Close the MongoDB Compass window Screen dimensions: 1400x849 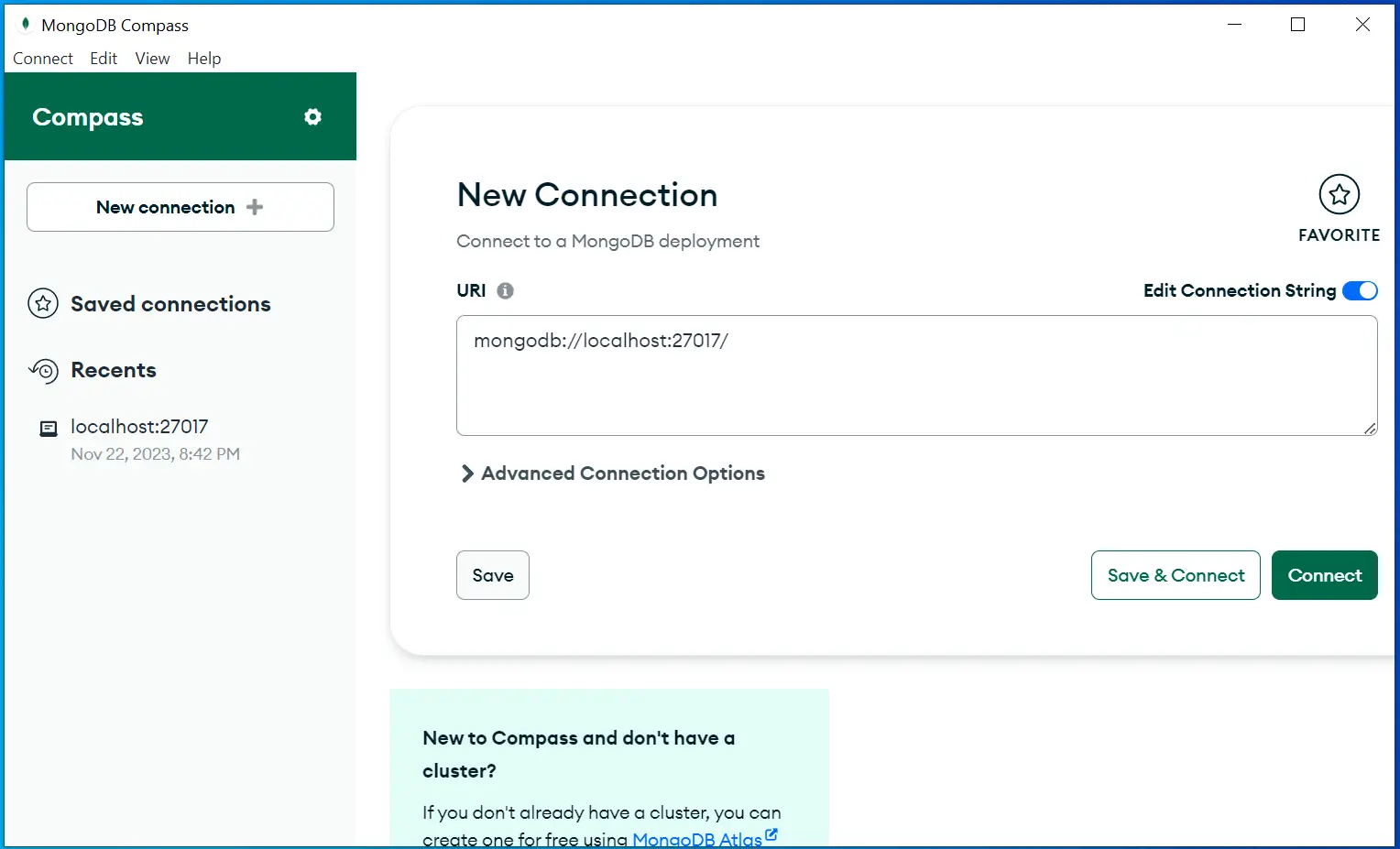[x=1362, y=25]
